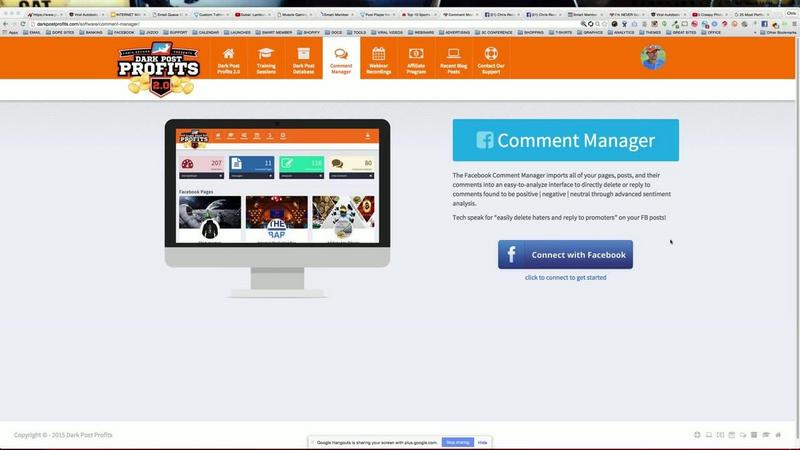
Task: Open the FACEBOOK bookmarks folder
Action: tap(121, 33)
